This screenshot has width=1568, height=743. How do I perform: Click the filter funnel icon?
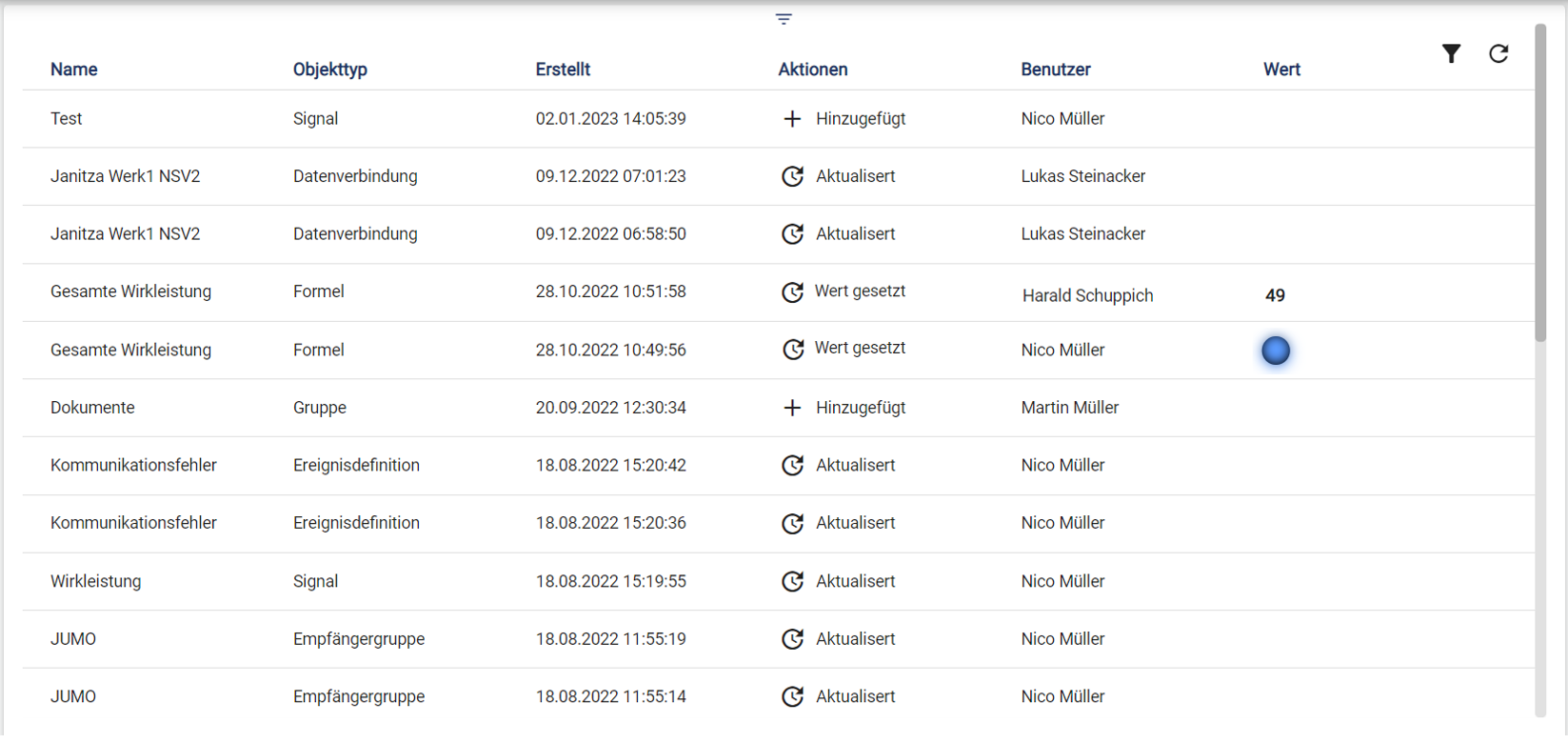click(1451, 54)
